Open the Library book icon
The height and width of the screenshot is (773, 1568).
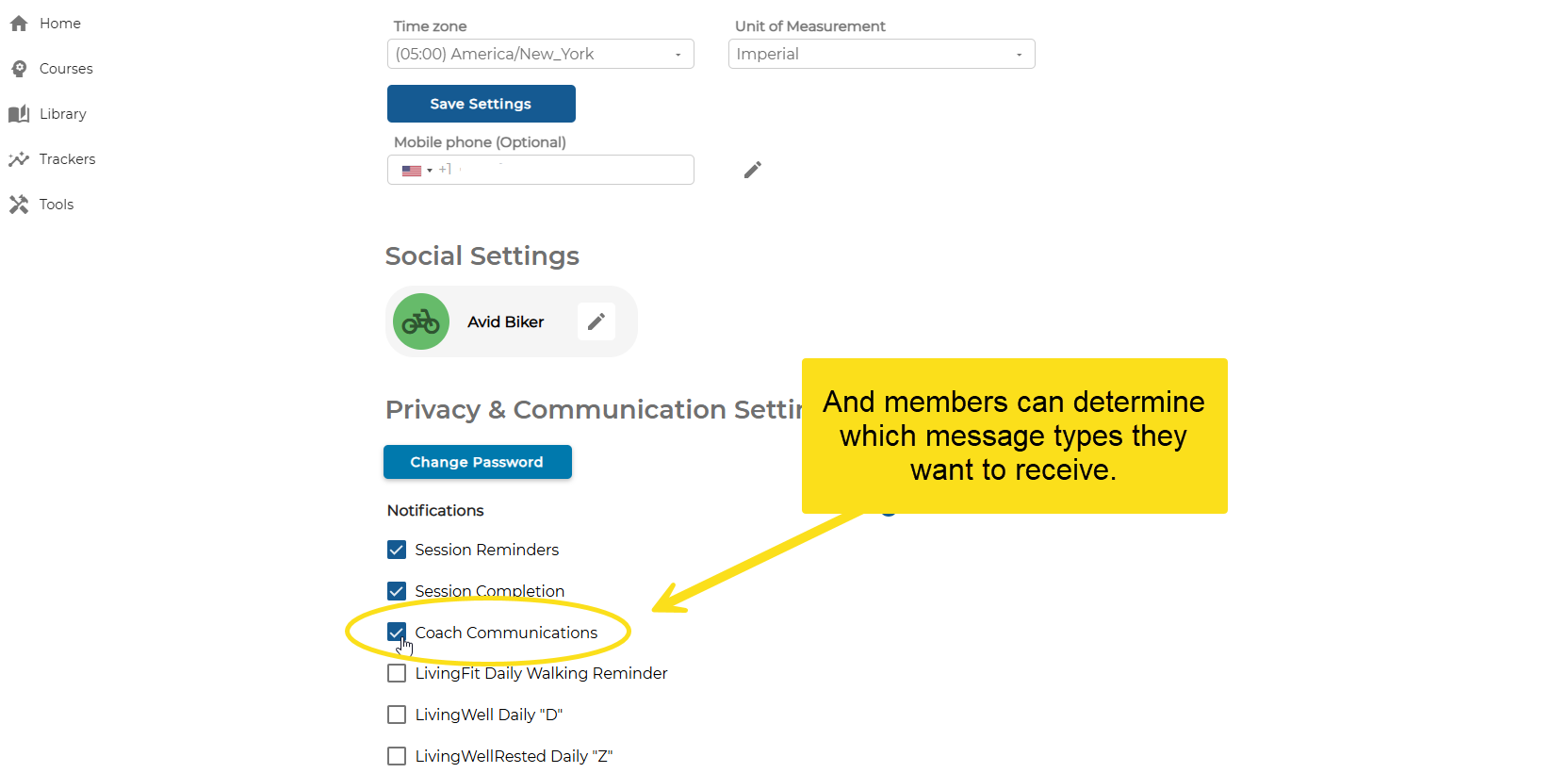pos(19,114)
